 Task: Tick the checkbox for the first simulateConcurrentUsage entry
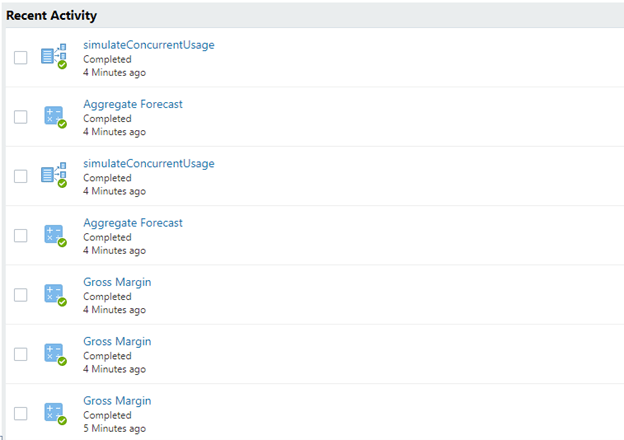coord(21,58)
